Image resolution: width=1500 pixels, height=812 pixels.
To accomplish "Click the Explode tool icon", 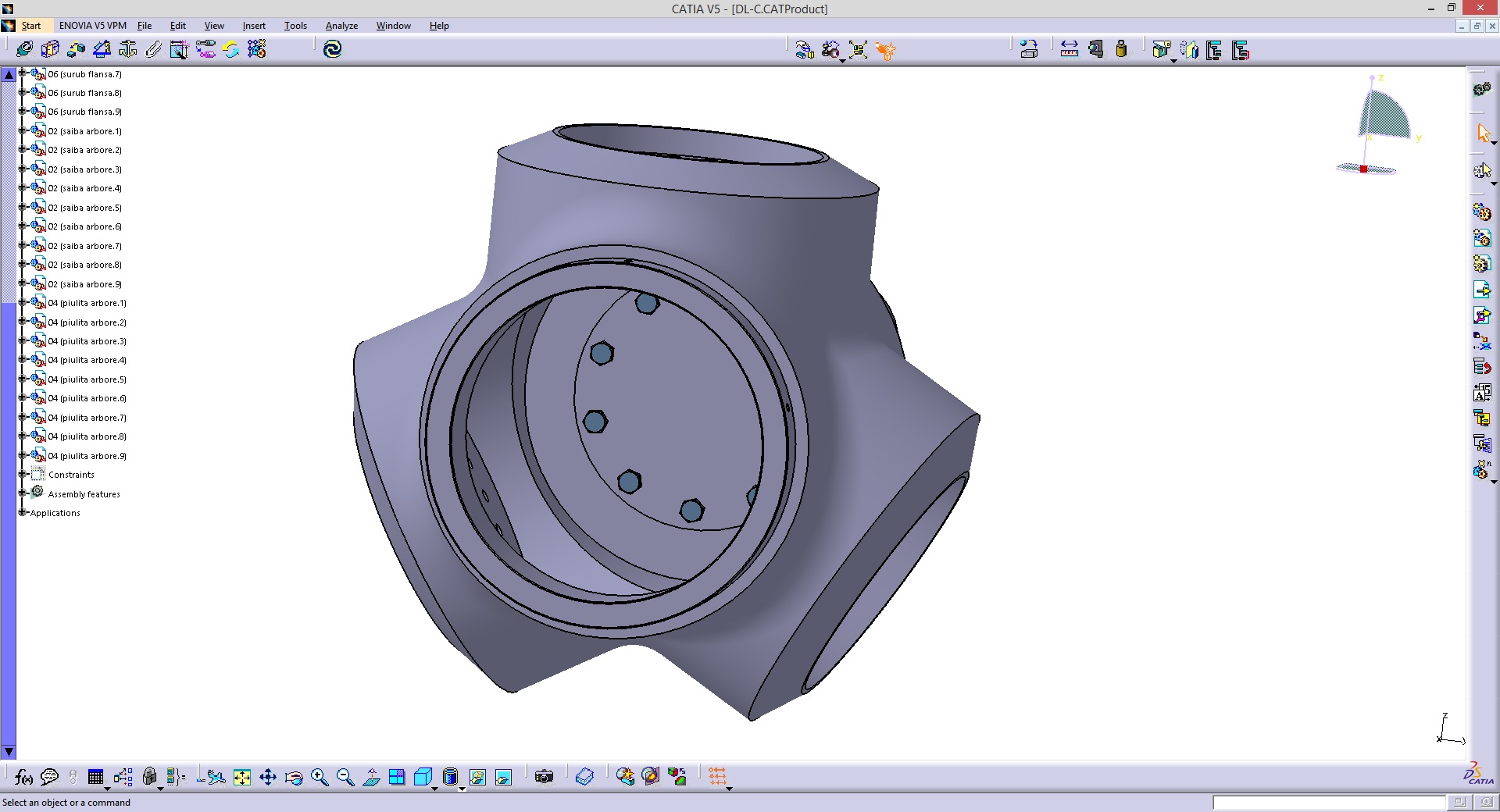I will click(x=858, y=51).
